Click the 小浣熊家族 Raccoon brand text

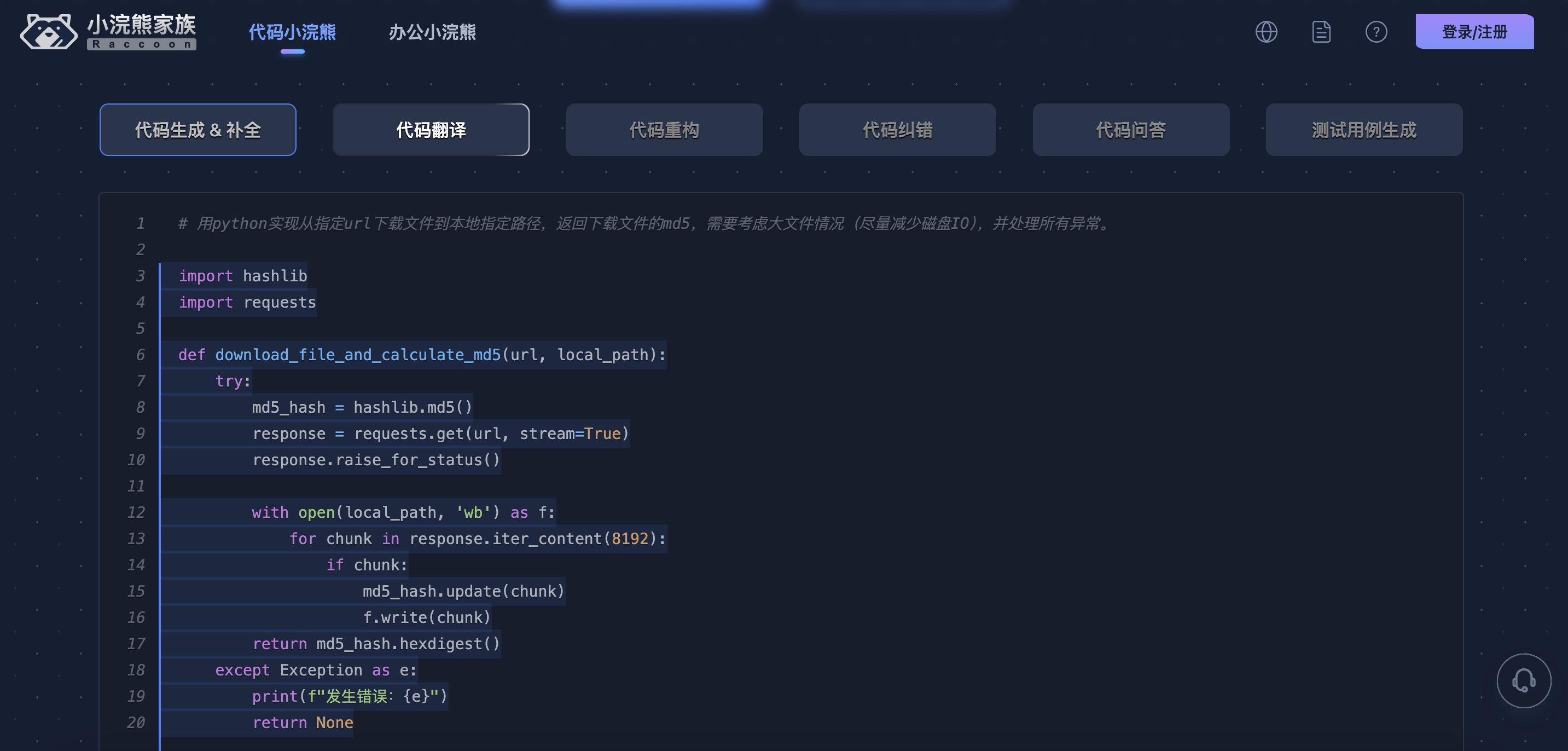tap(141, 32)
